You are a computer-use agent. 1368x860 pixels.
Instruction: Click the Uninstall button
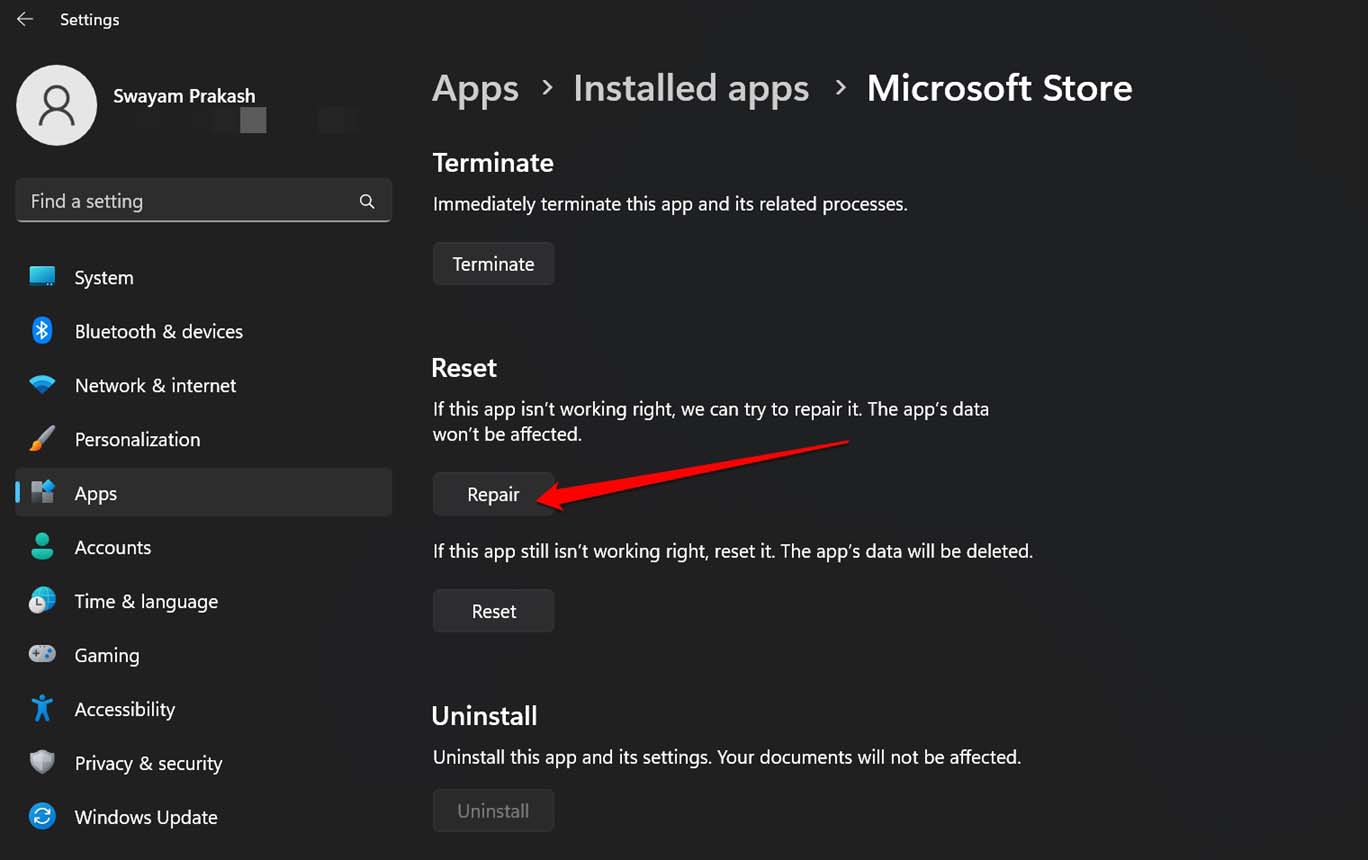click(493, 811)
